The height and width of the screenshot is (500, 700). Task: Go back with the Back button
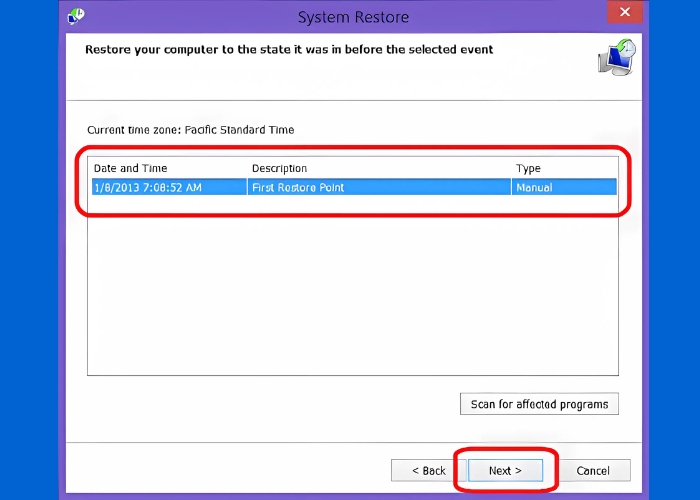tap(426, 470)
